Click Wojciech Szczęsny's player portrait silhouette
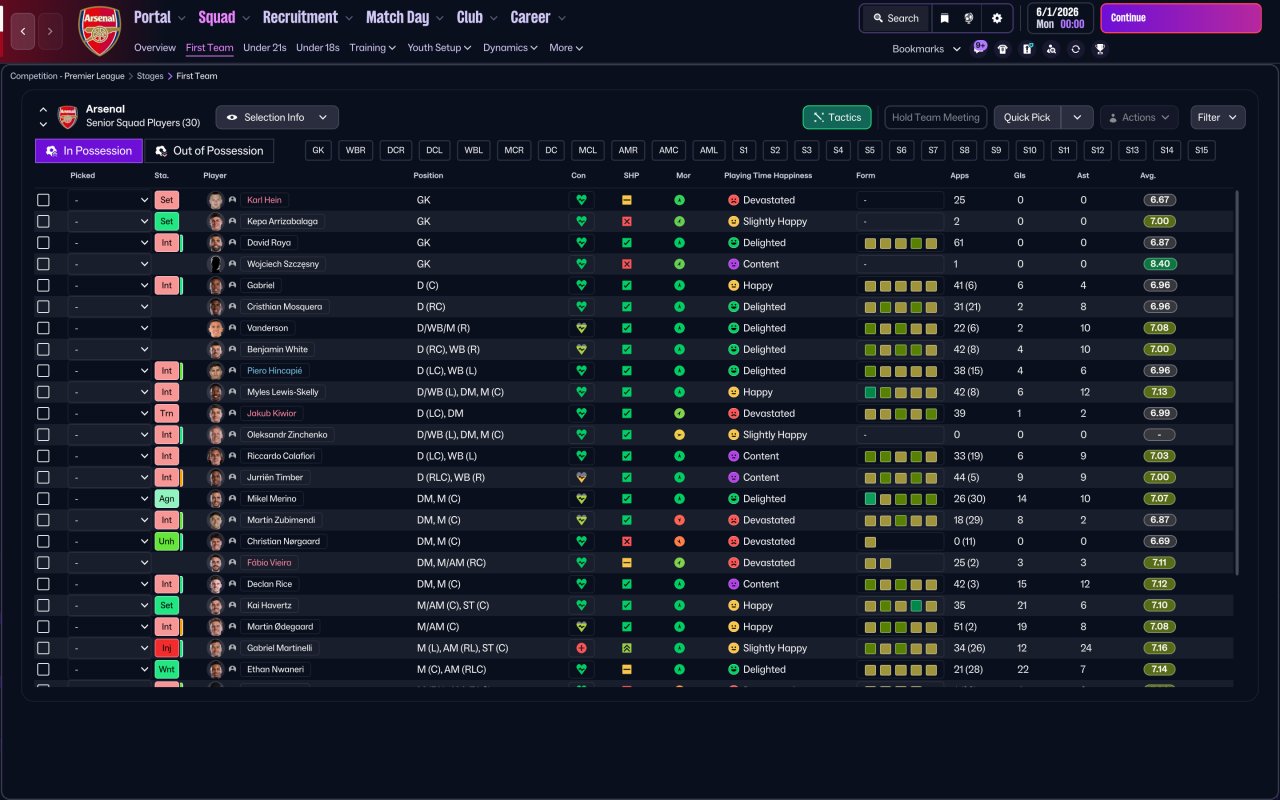 point(215,264)
